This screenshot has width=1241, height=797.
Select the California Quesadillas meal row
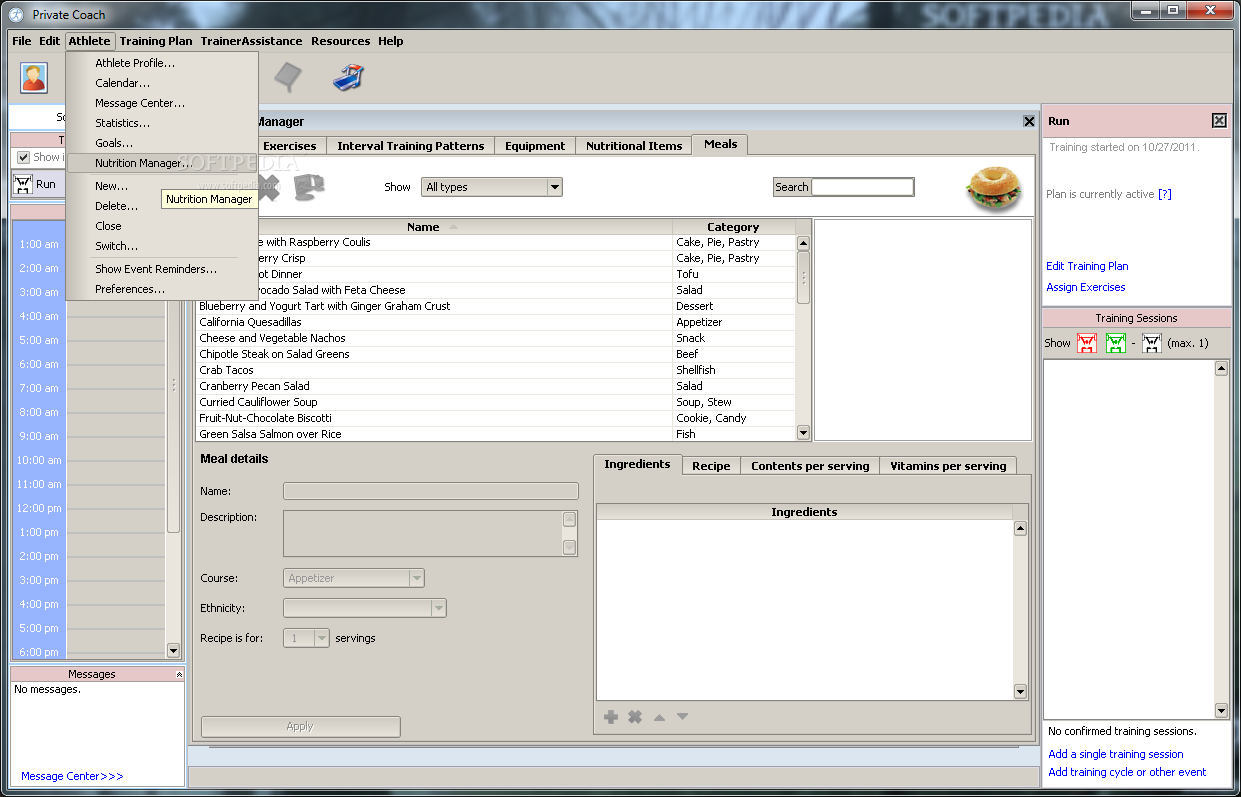click(496, 322)
